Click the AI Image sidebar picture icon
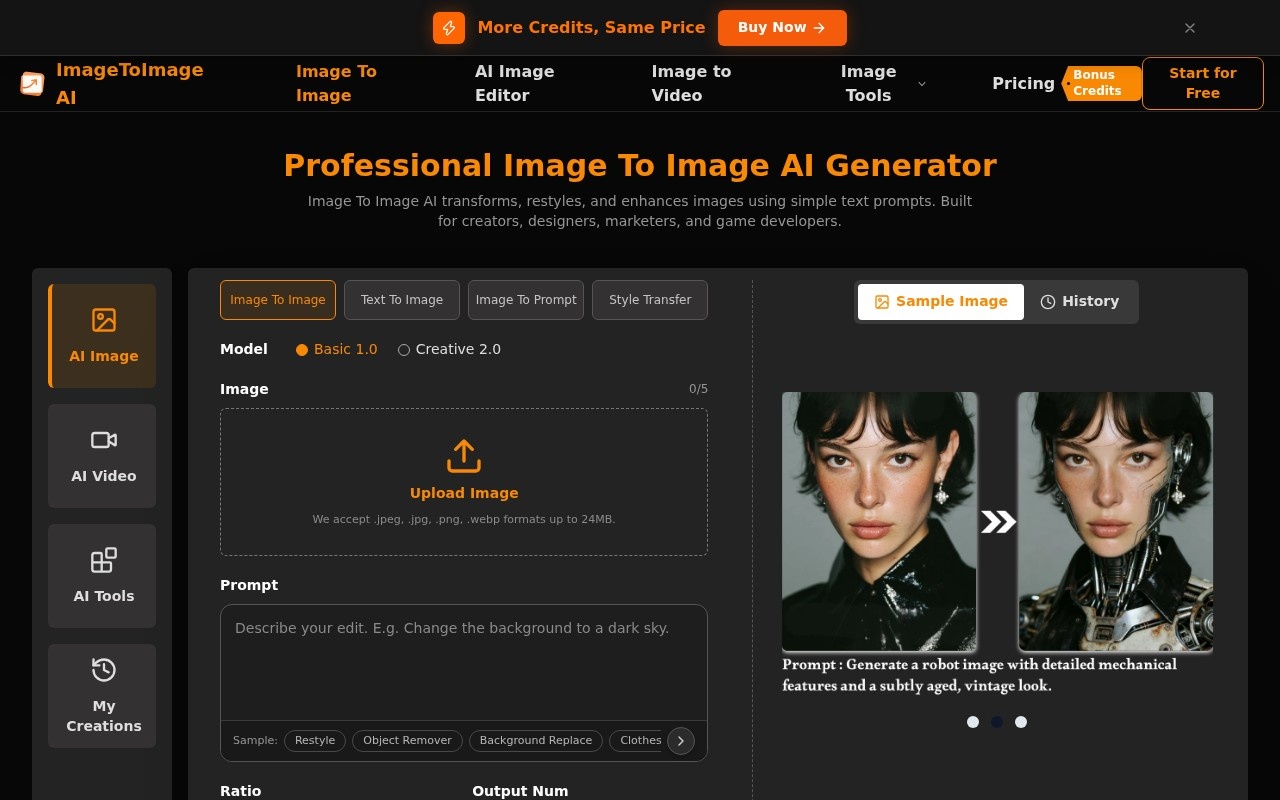 coord(104,320)
